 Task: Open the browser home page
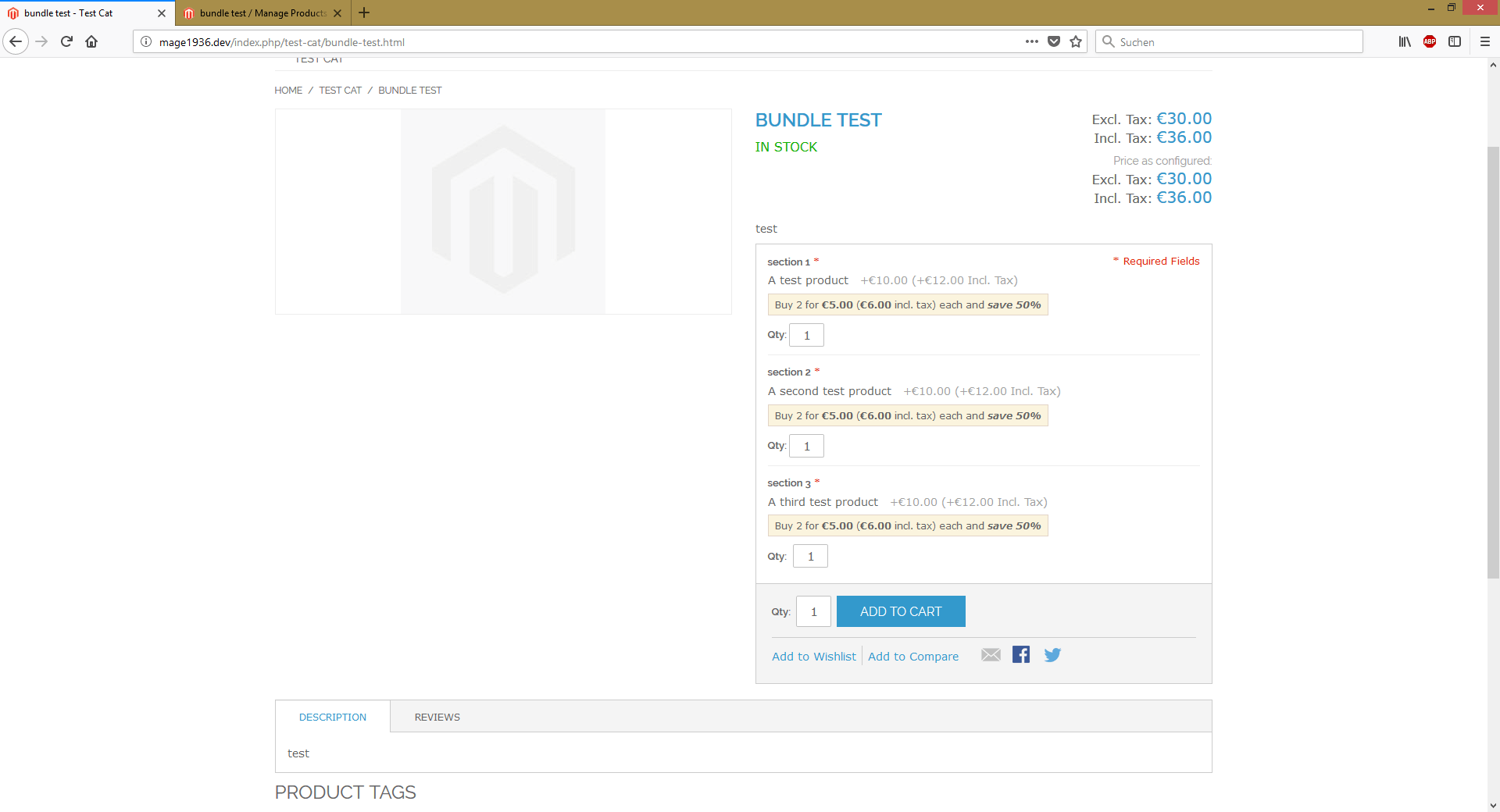click(x=91, y=41)
